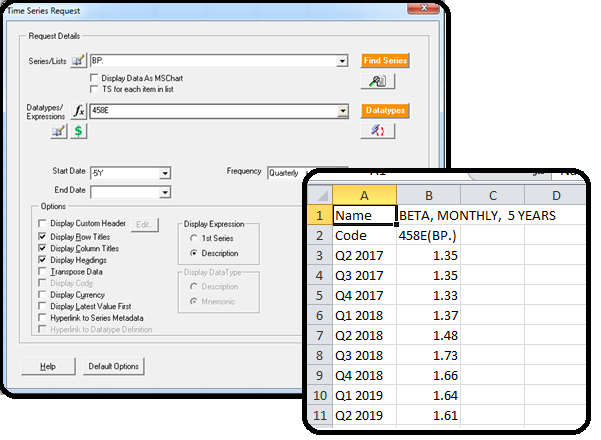Open the fx expression builder
The width and height of the screenshot is (601, 440).
[77, 111]
